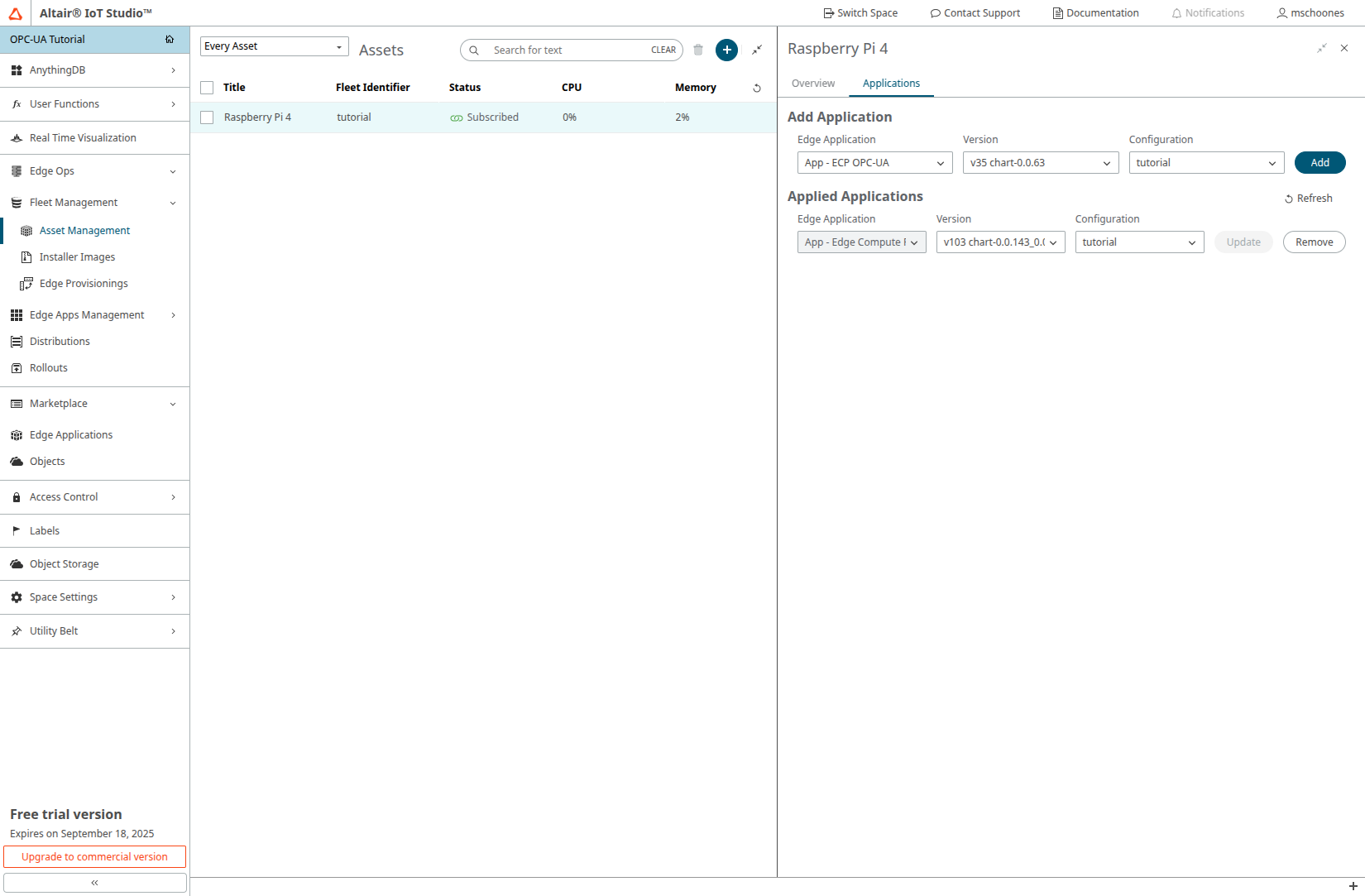Click the Edge Applications icon
The image size is (1365, 896).
click(17, 435)
